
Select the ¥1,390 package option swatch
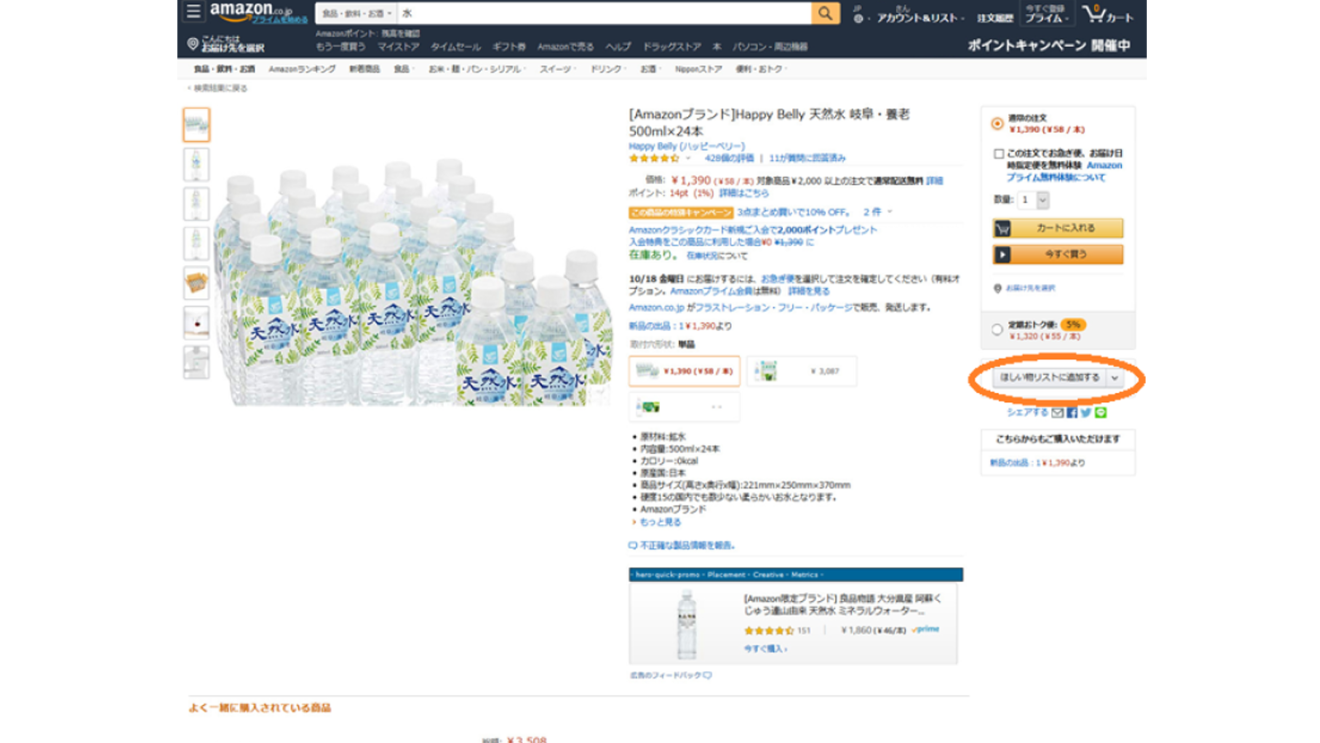pyautogui.click(x=685, y=371)
